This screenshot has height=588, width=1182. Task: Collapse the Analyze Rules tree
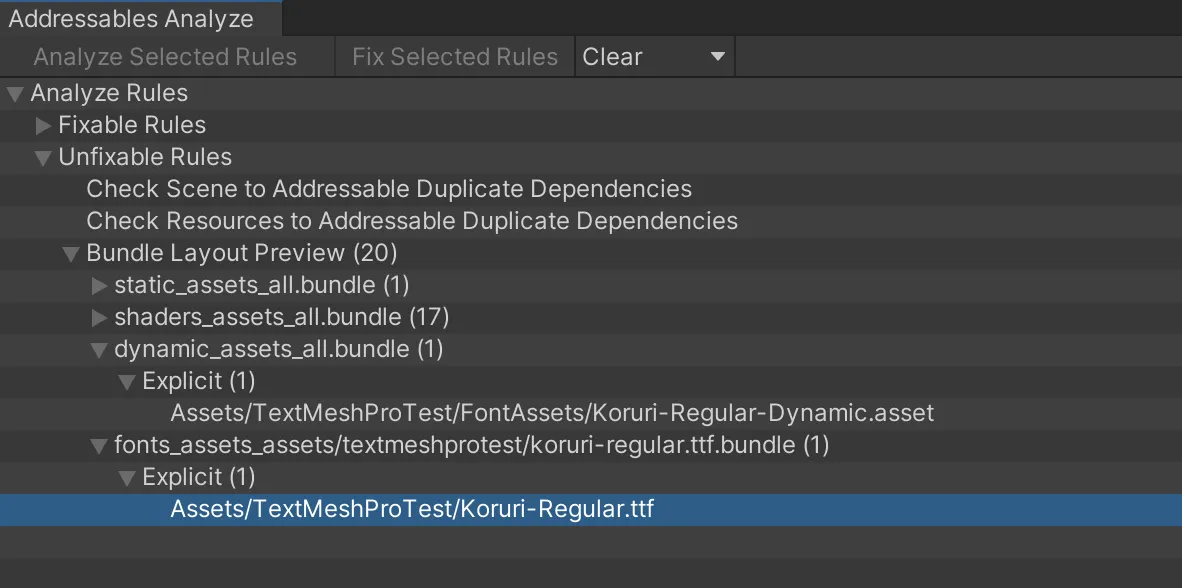[14, 92]
